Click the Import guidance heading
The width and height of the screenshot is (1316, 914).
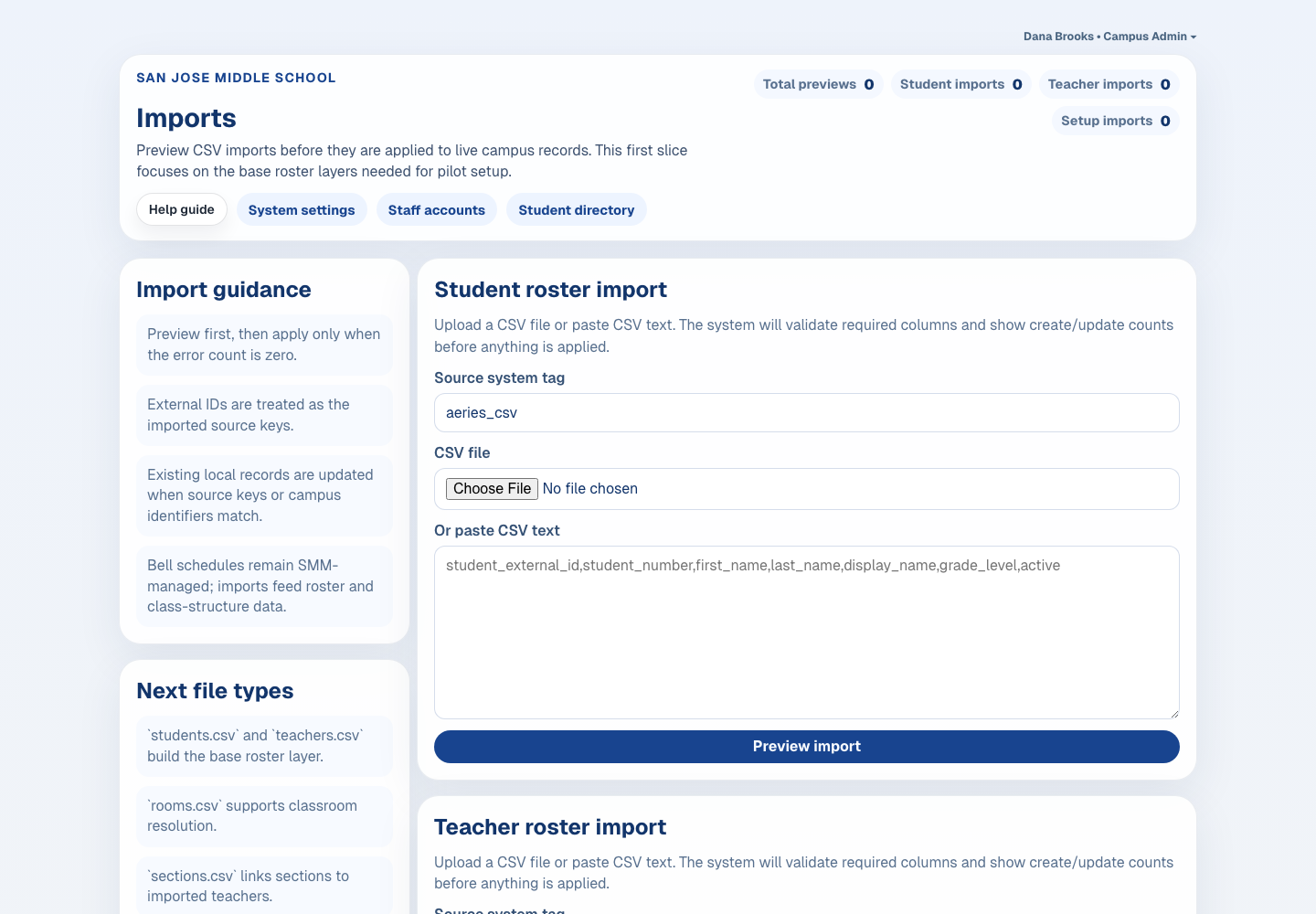224,290
